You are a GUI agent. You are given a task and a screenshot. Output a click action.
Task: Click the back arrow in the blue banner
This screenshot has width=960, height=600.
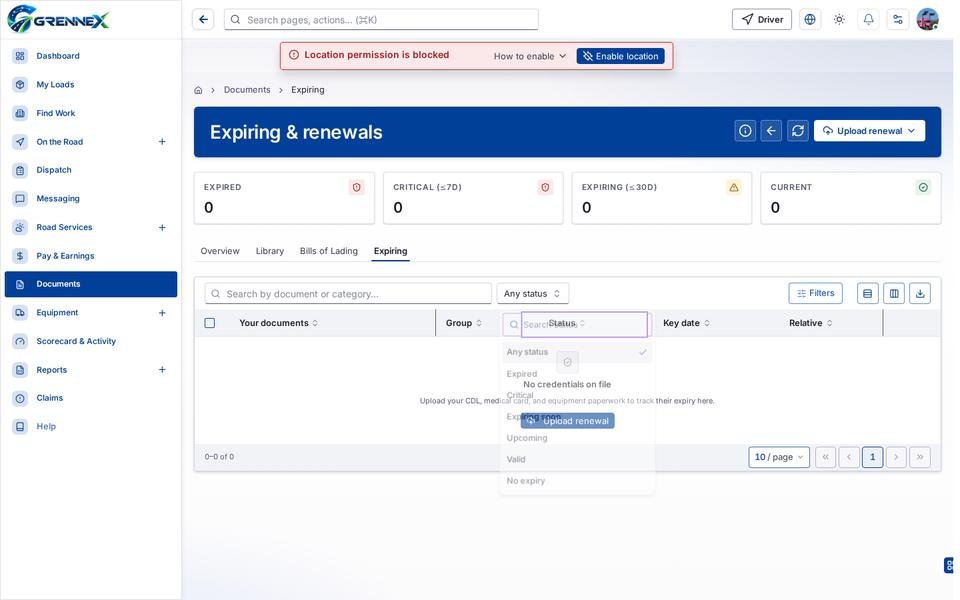tap(771, 131)
